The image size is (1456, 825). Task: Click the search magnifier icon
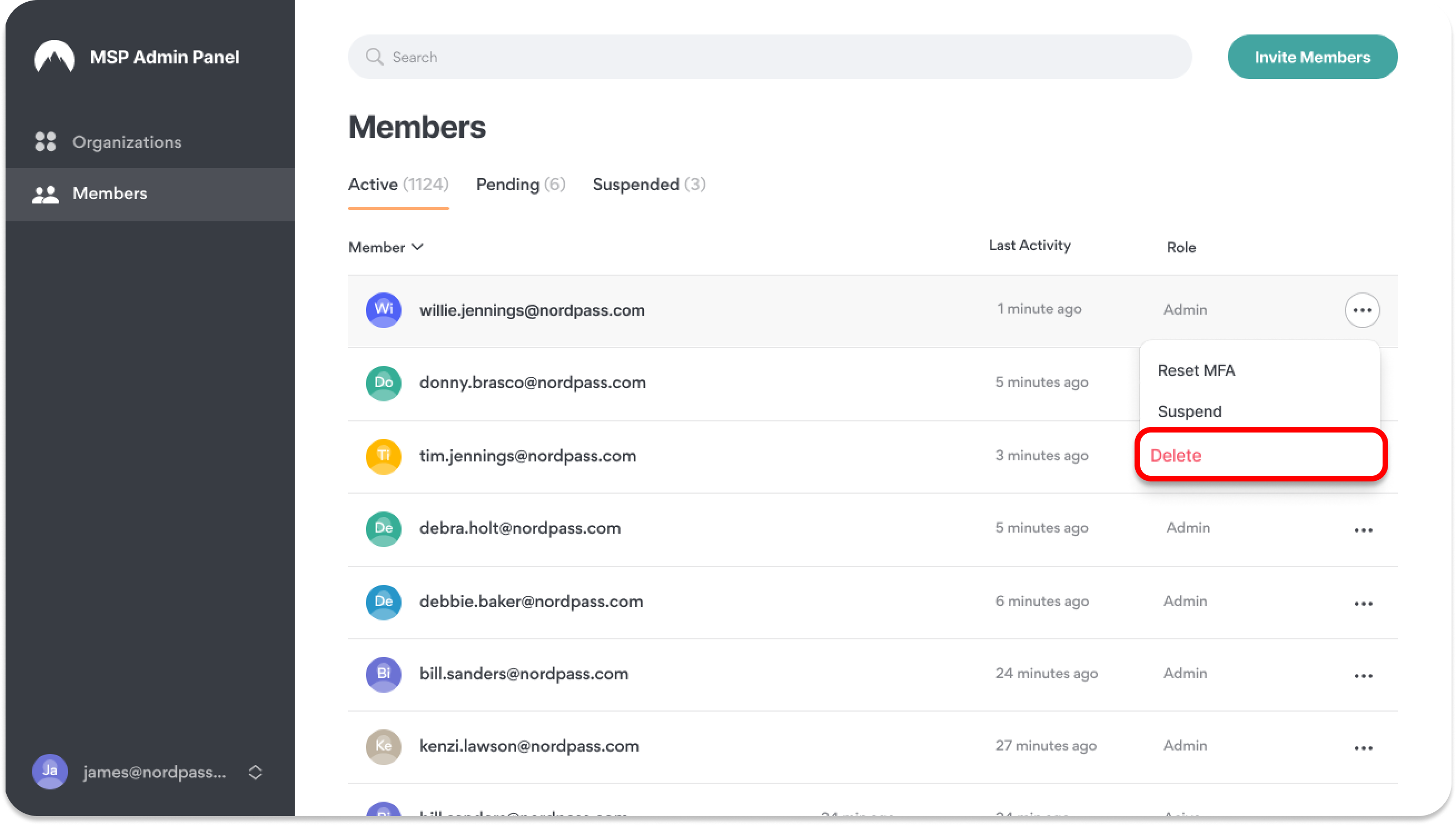click(374, 57)
